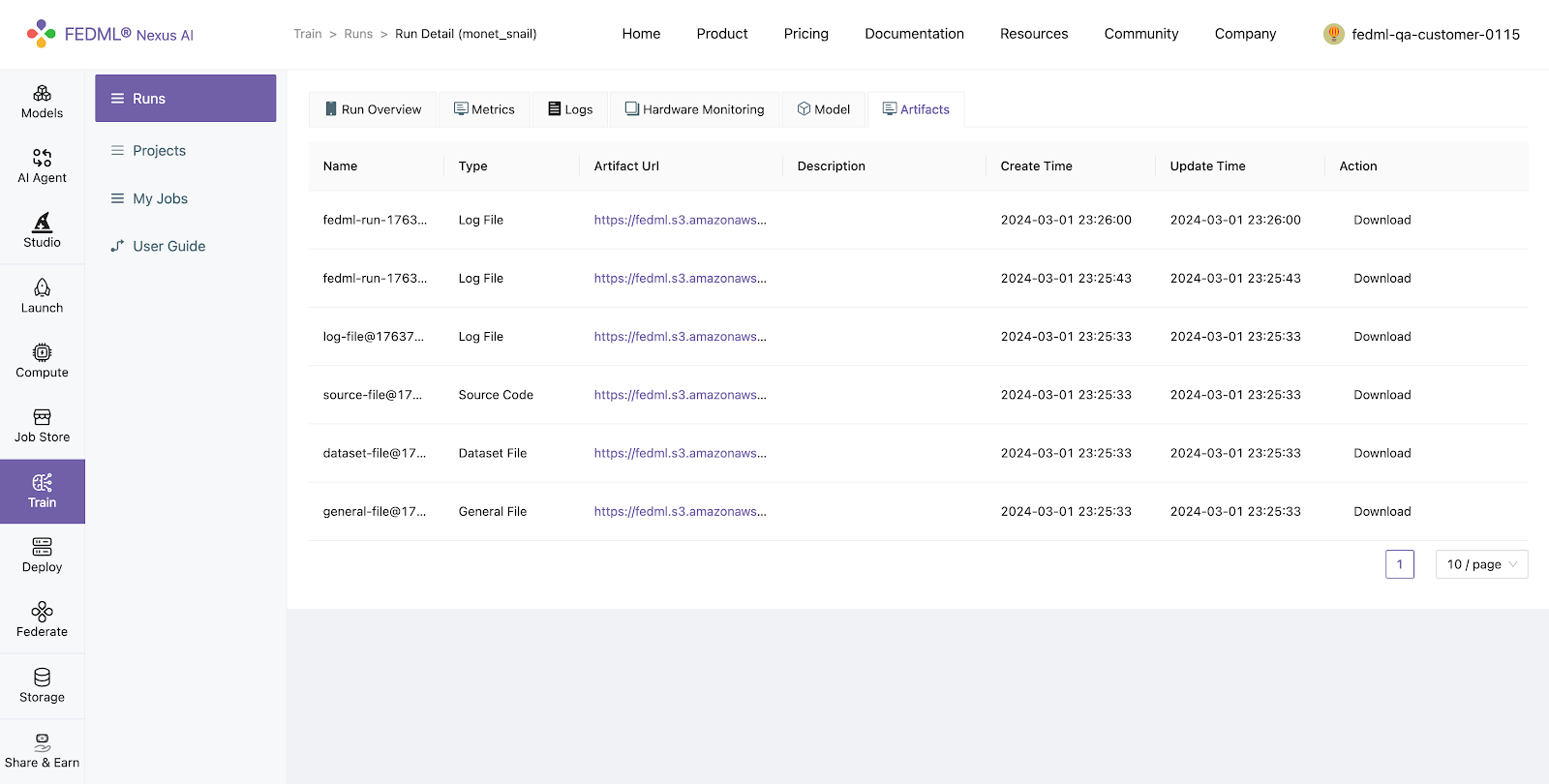Select page 1 in pagination
1549x784 pixels.
(1399, 564)
